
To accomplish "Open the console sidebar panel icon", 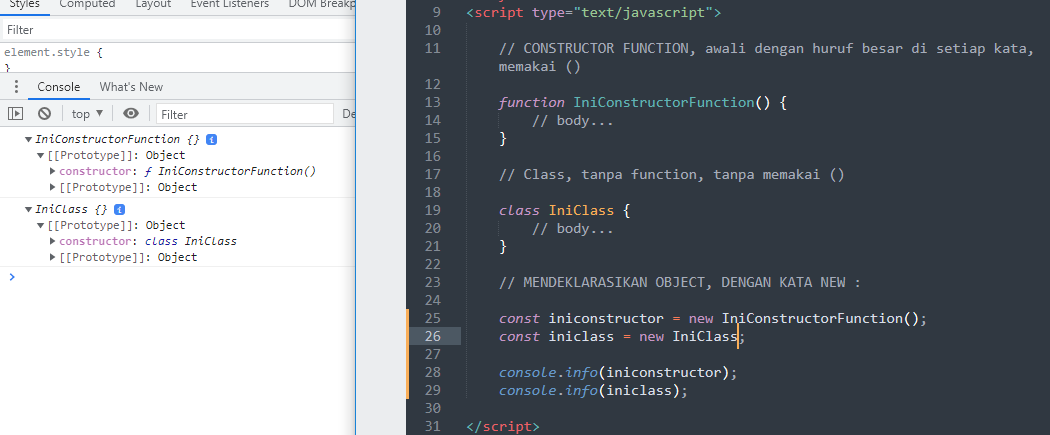I will [x=15, y=114].
